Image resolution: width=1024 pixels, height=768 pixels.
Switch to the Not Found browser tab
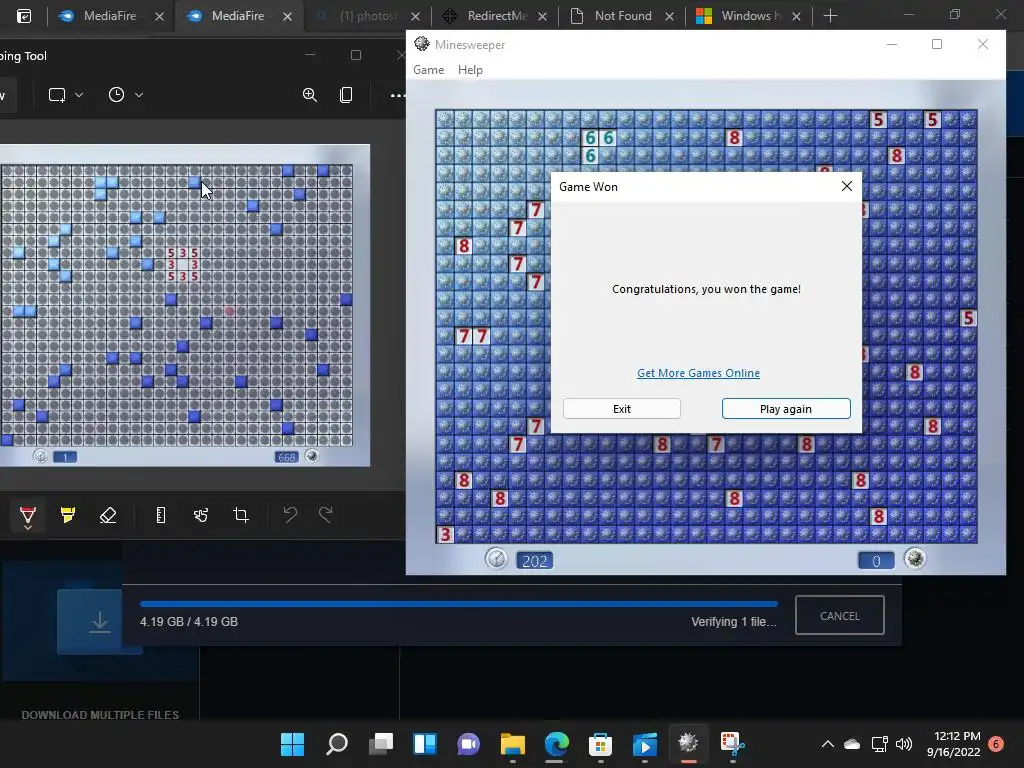622,16
